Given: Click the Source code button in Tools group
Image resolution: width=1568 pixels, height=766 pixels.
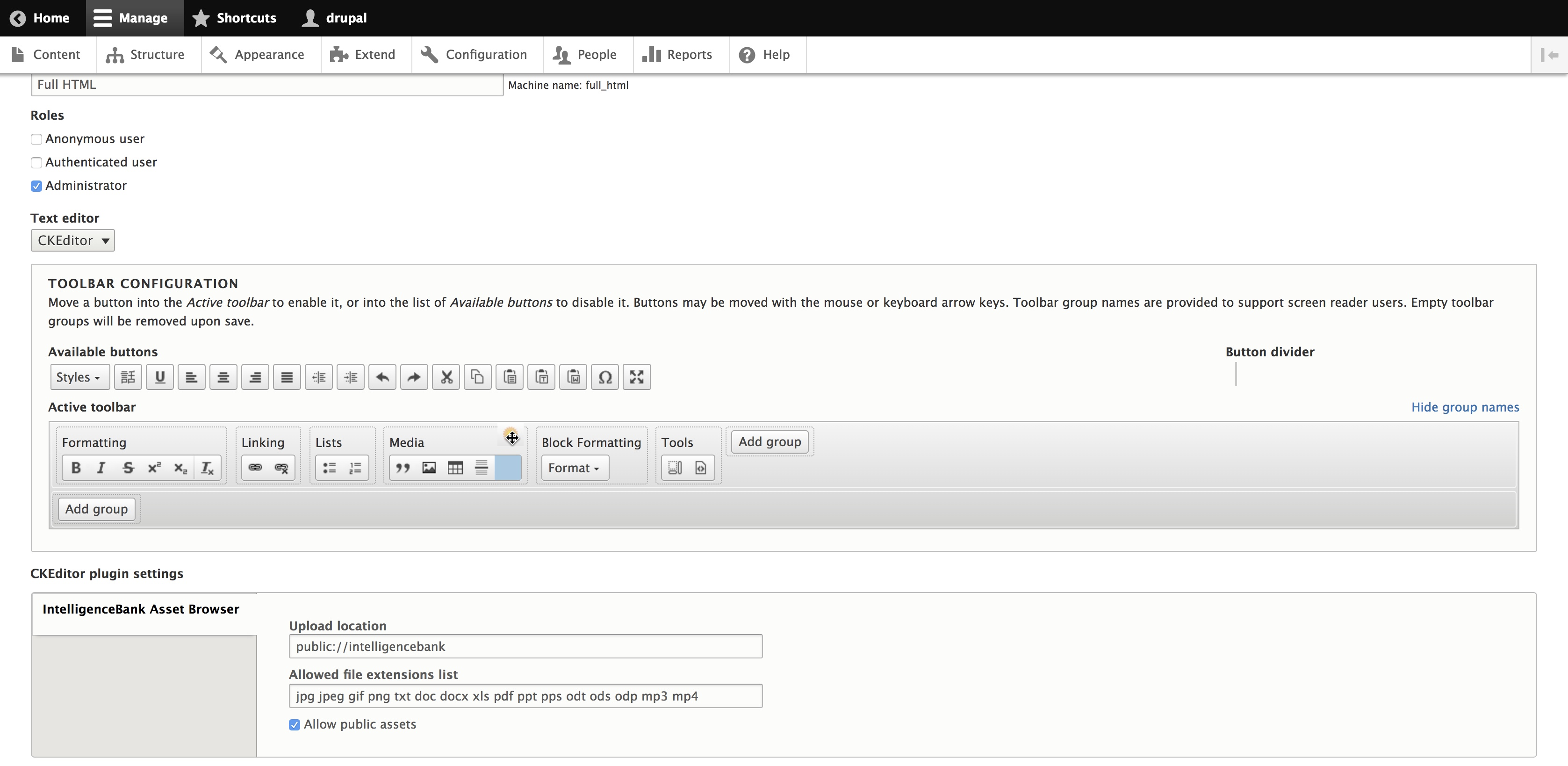Looking at the screenshot, I should tap(701, 468).
